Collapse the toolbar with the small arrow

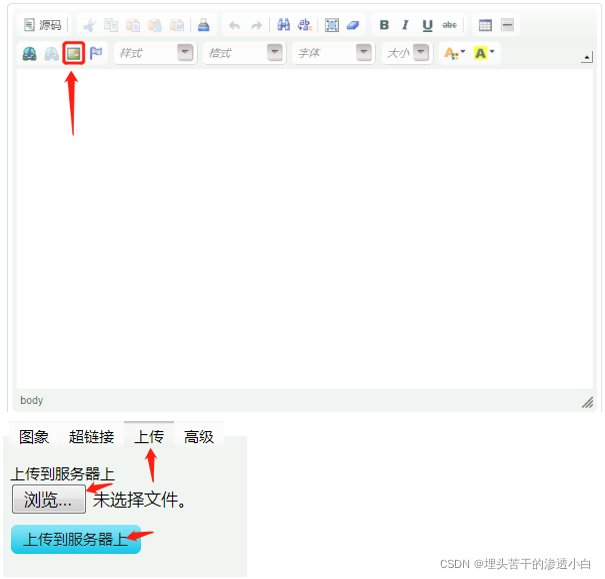tap(586, 58)
